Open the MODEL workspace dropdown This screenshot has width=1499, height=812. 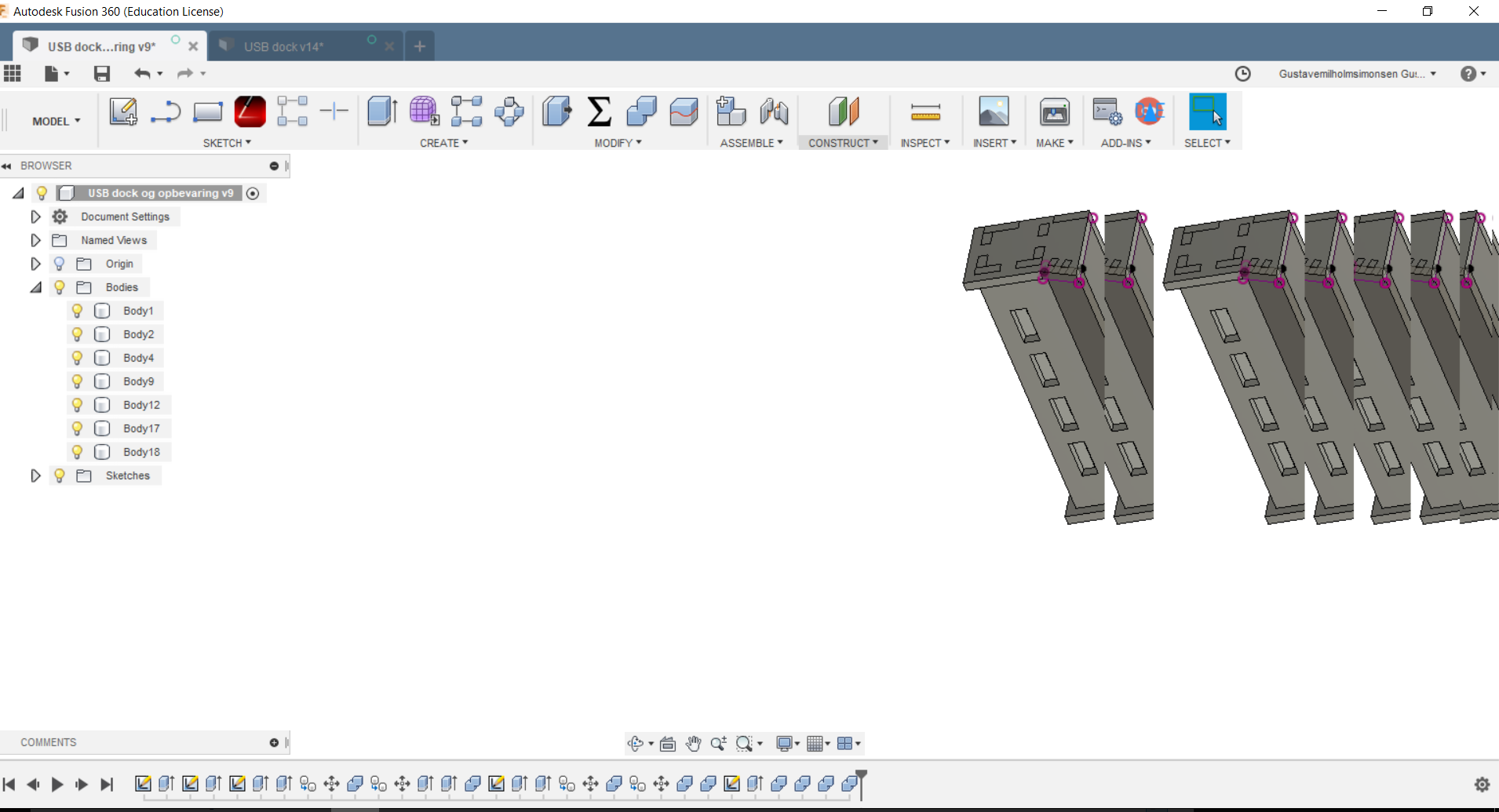click(x=56, y=121)
